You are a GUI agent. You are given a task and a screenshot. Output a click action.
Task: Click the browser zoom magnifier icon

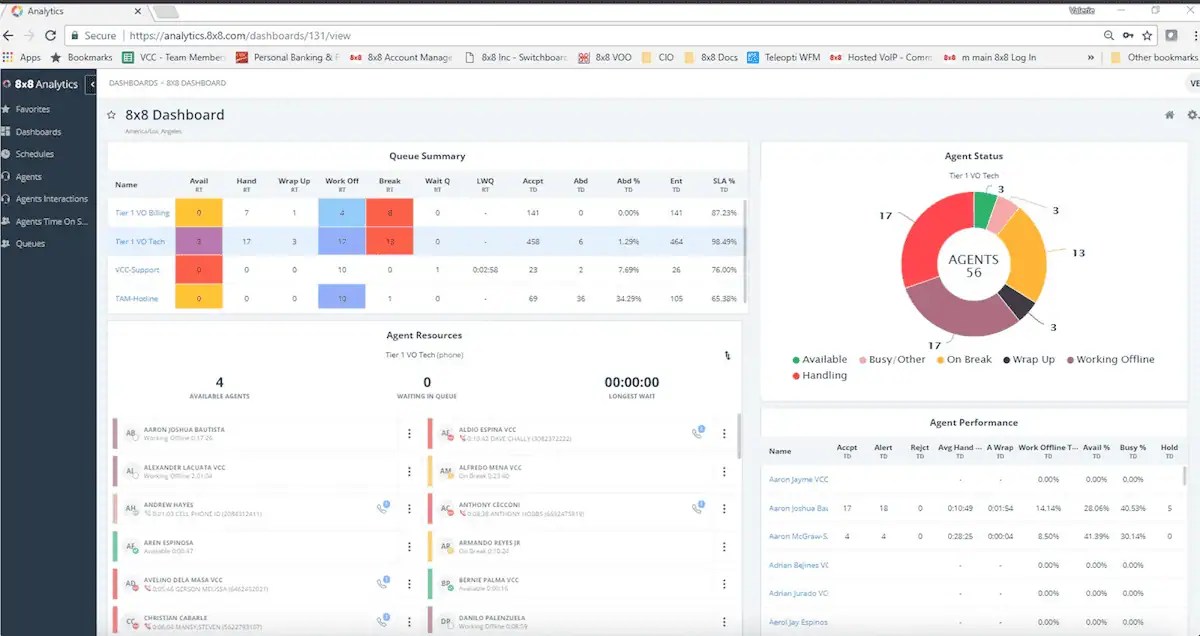click(x=1109, y=35)
